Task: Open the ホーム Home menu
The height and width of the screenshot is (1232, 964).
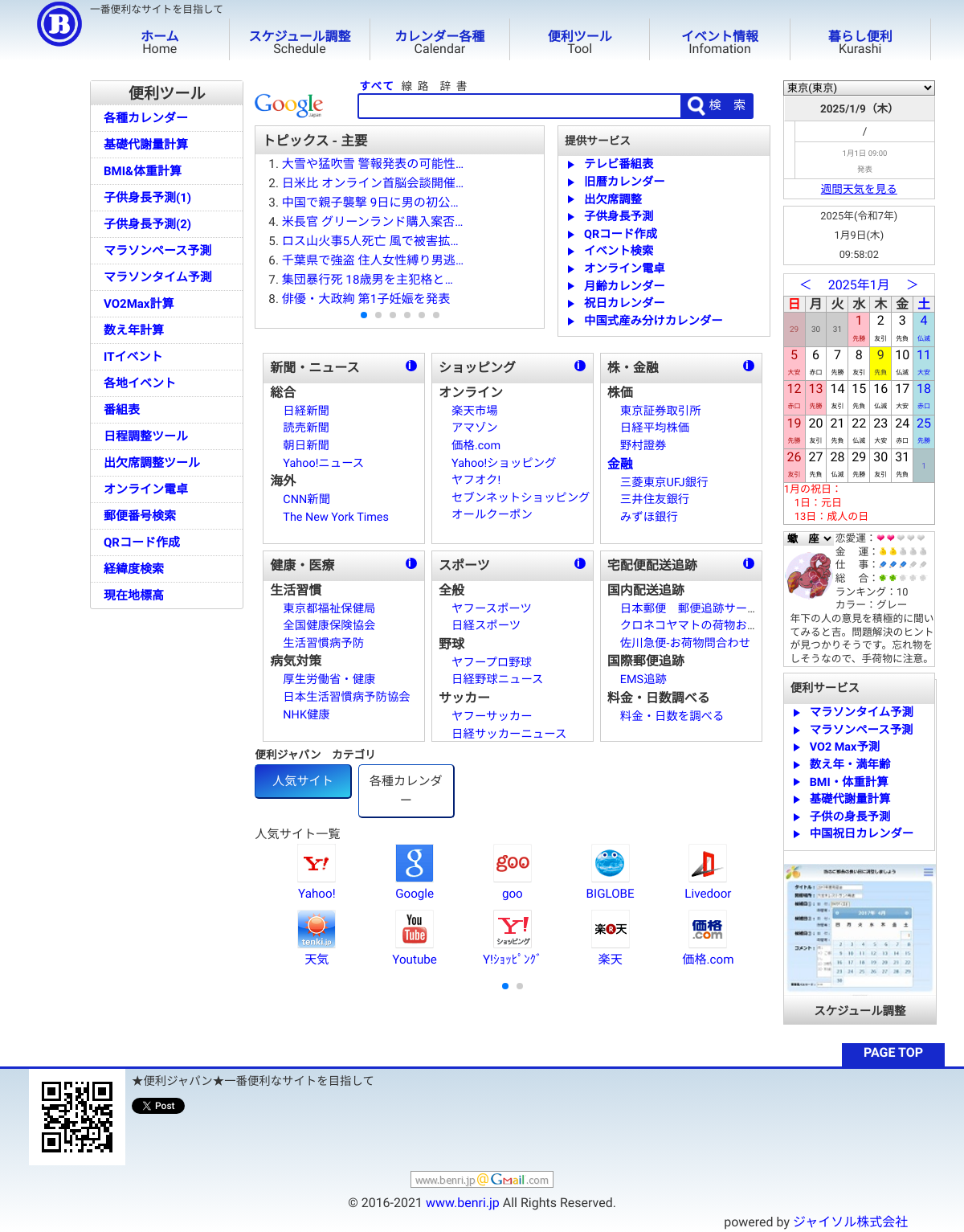Action: pyautogui.click(x=160, y=42)
